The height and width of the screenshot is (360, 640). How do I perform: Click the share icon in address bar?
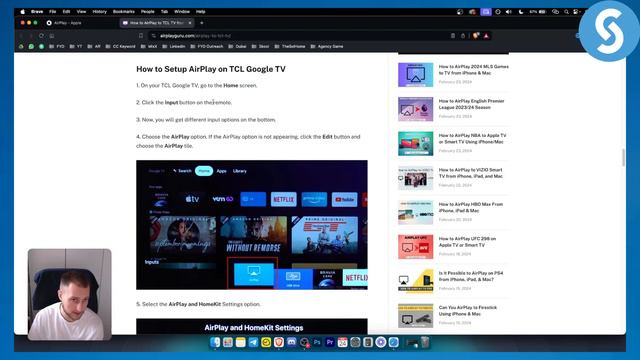coord(463,36)
